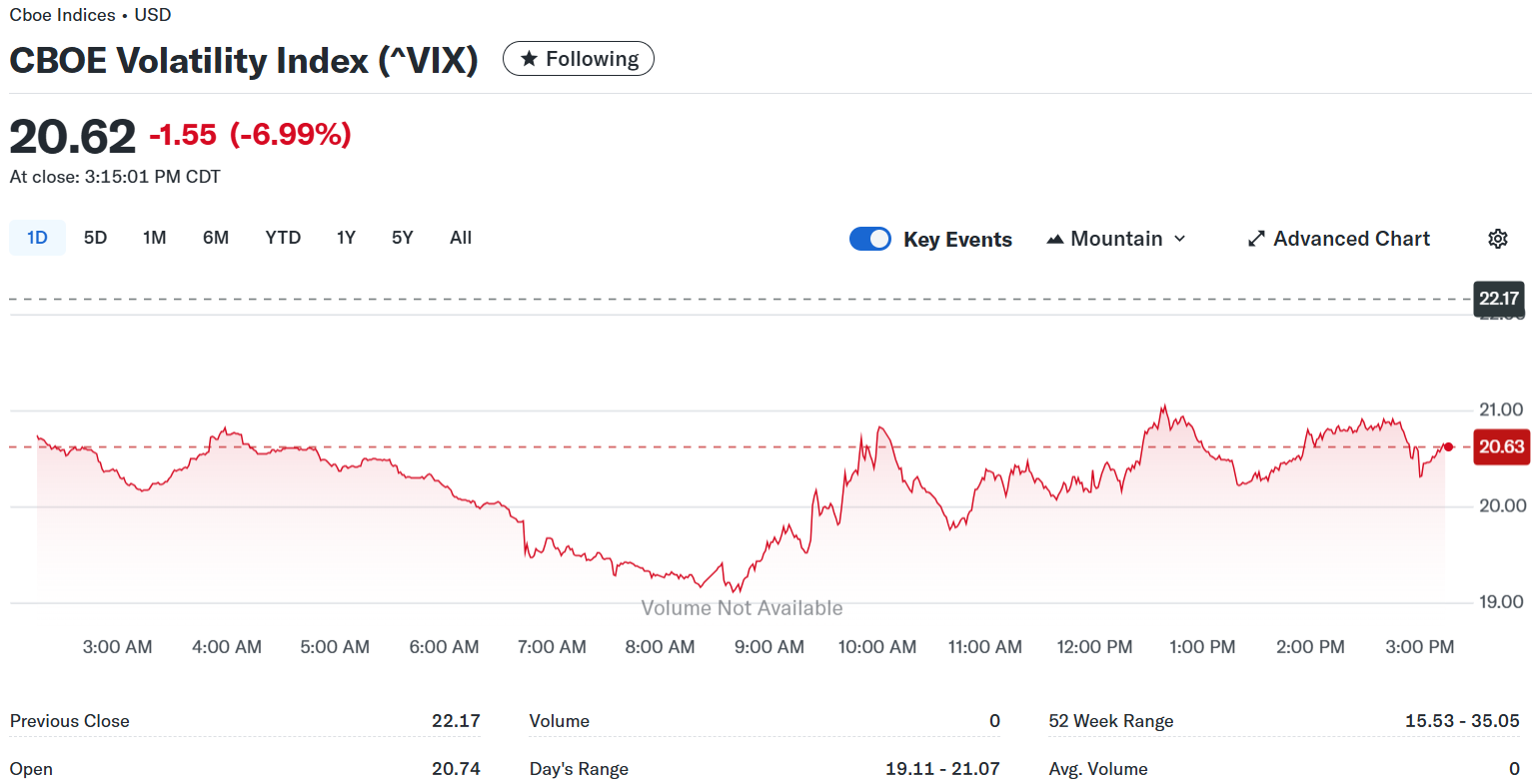Click the 21.00 y-axis label

tap(1501, 409)
